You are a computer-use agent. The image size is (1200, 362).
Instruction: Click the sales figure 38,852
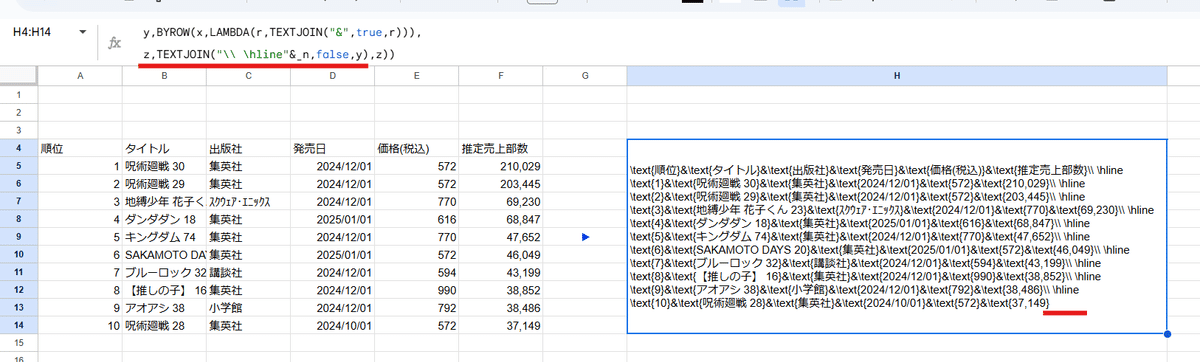[x=501, y=291]
